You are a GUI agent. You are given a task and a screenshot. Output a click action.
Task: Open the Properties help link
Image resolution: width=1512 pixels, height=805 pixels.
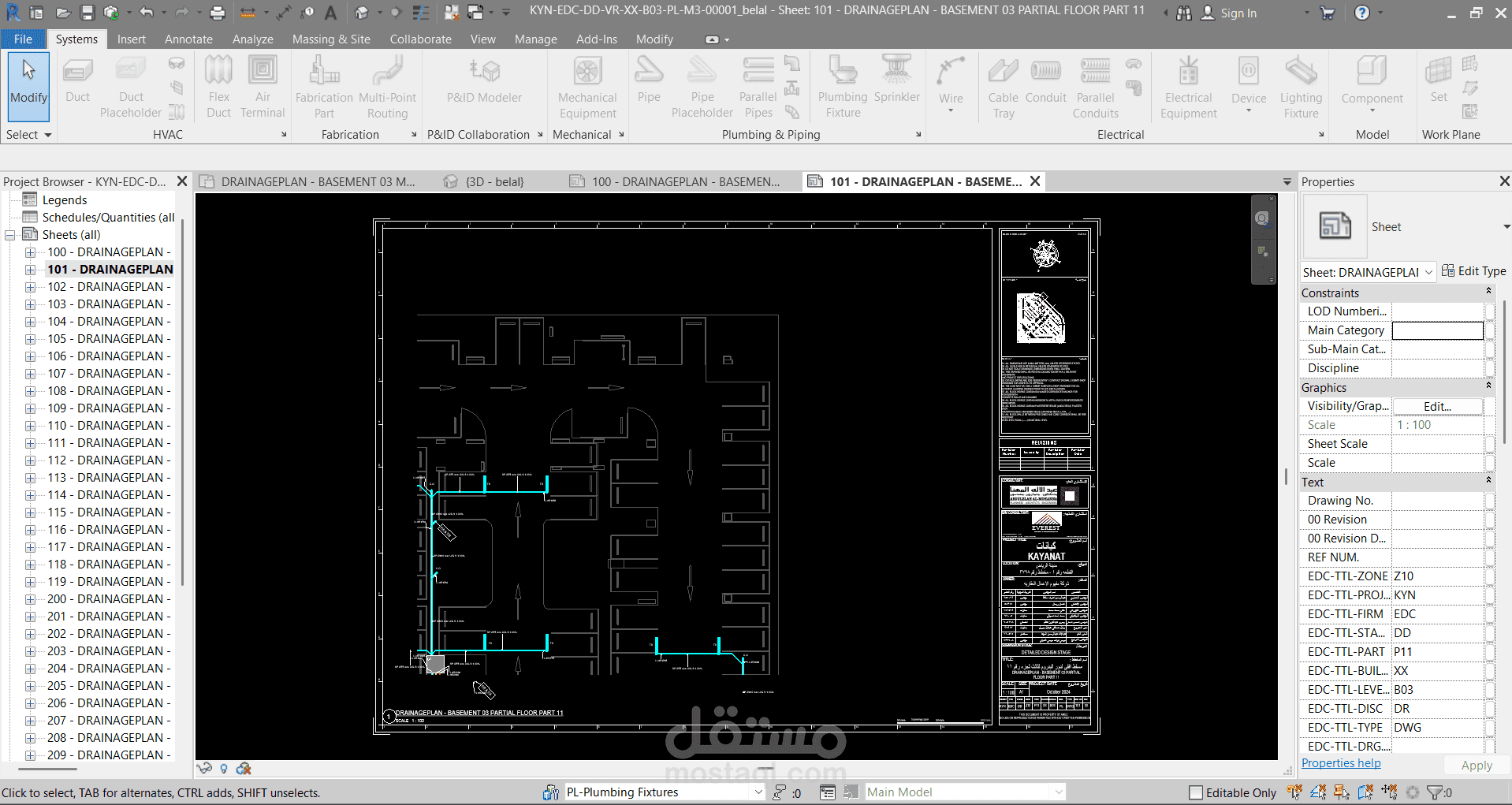click(1341, 763)
